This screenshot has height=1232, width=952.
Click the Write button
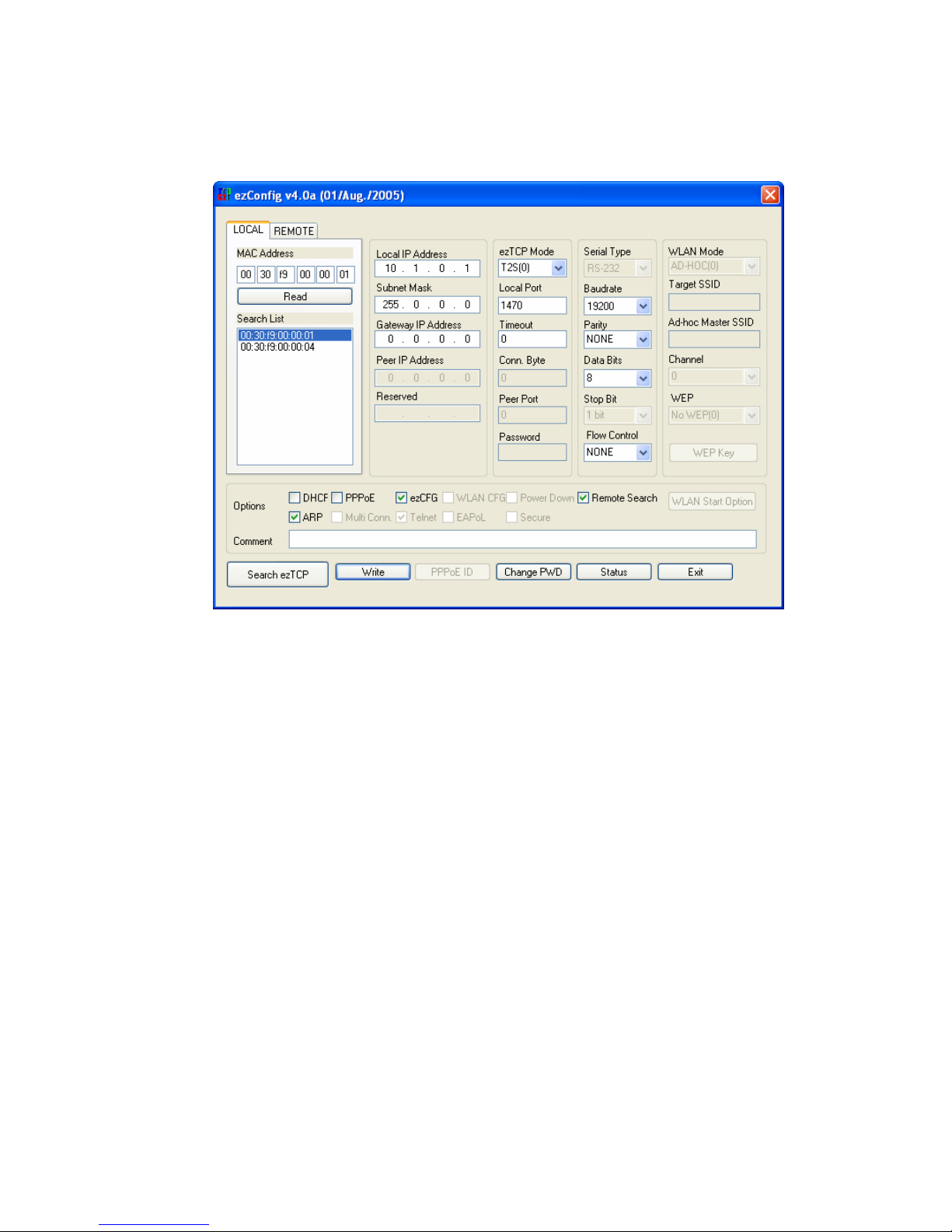pos(373,572)
